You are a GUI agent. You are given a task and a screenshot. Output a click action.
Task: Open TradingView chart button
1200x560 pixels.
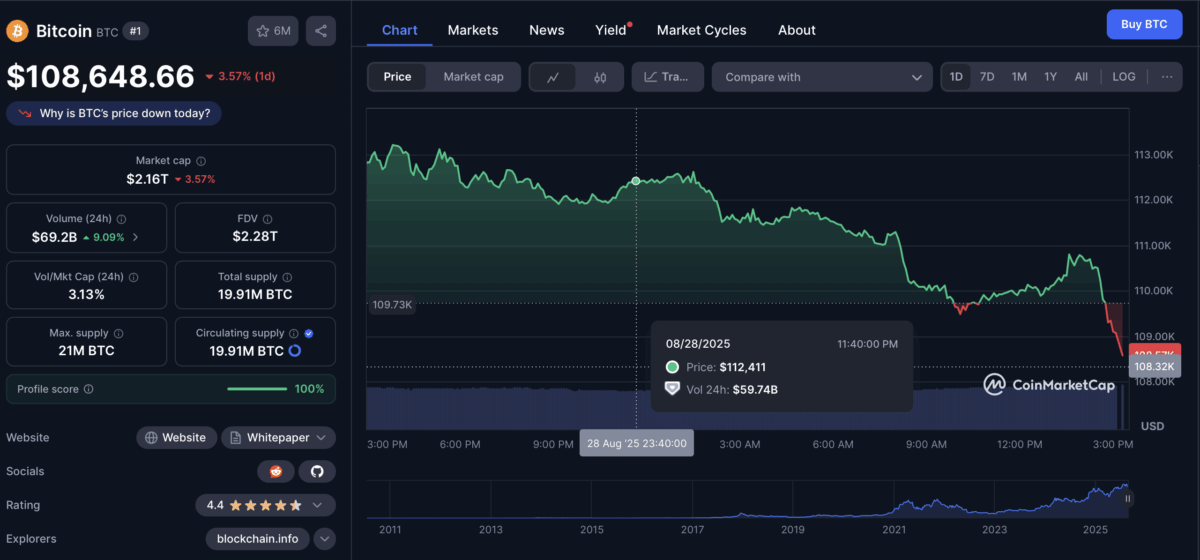coord(668,77)
